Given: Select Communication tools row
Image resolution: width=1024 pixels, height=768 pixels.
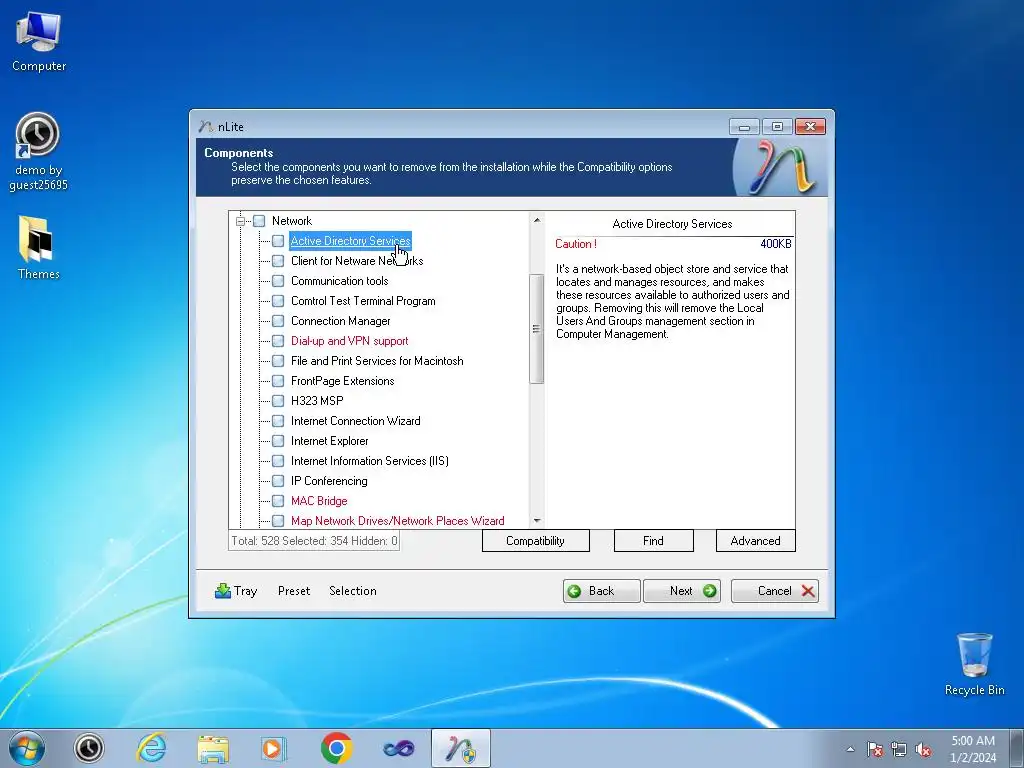Looking at the screenshot, I should click(340, 281).
